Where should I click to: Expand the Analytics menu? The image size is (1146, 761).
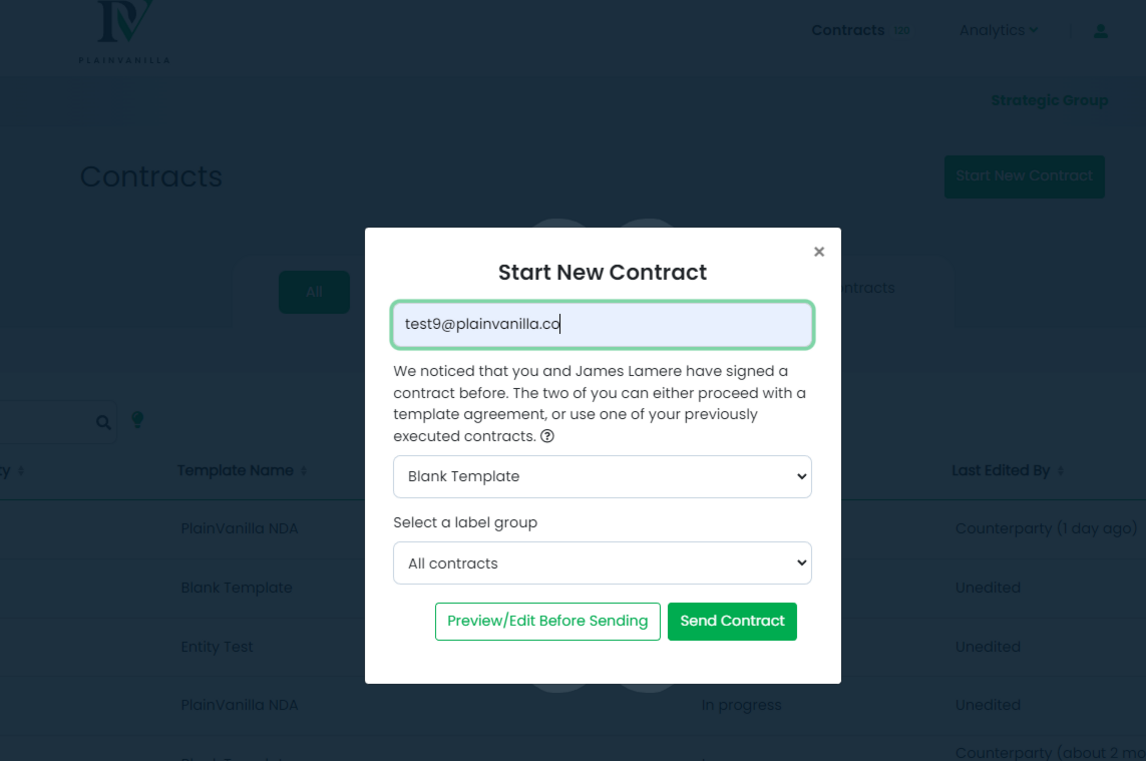pyautogui.click(x=998, y=30)
